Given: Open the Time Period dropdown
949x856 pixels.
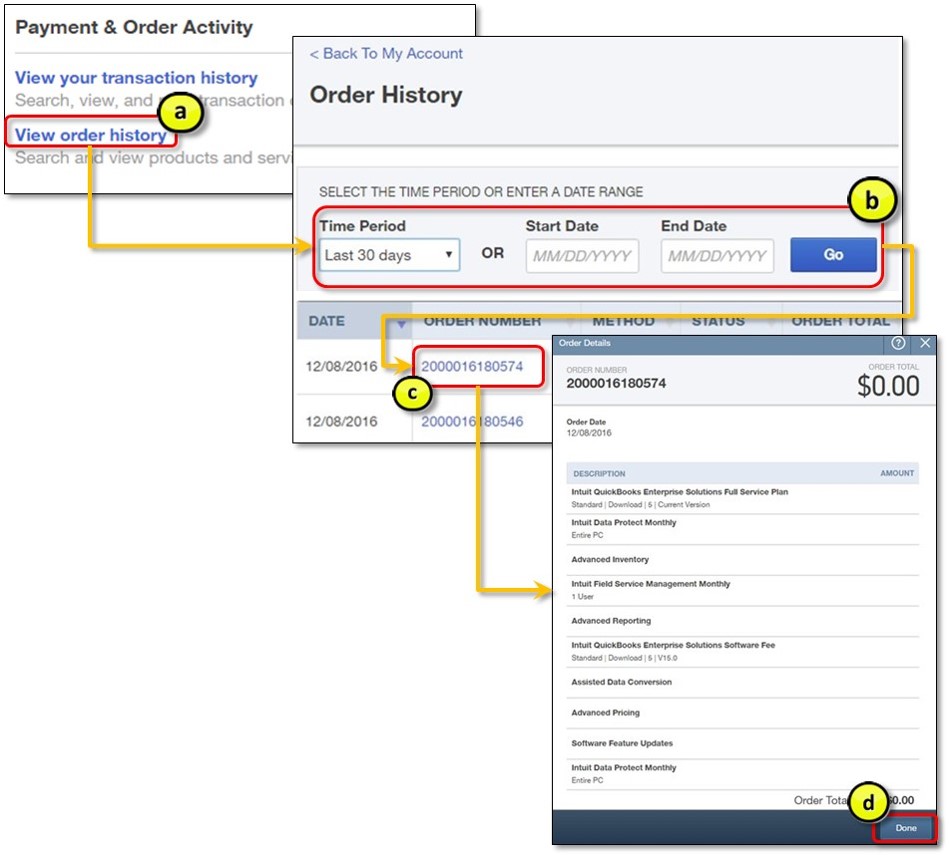Looking at the screenshot, I should [x=389, y=255].
